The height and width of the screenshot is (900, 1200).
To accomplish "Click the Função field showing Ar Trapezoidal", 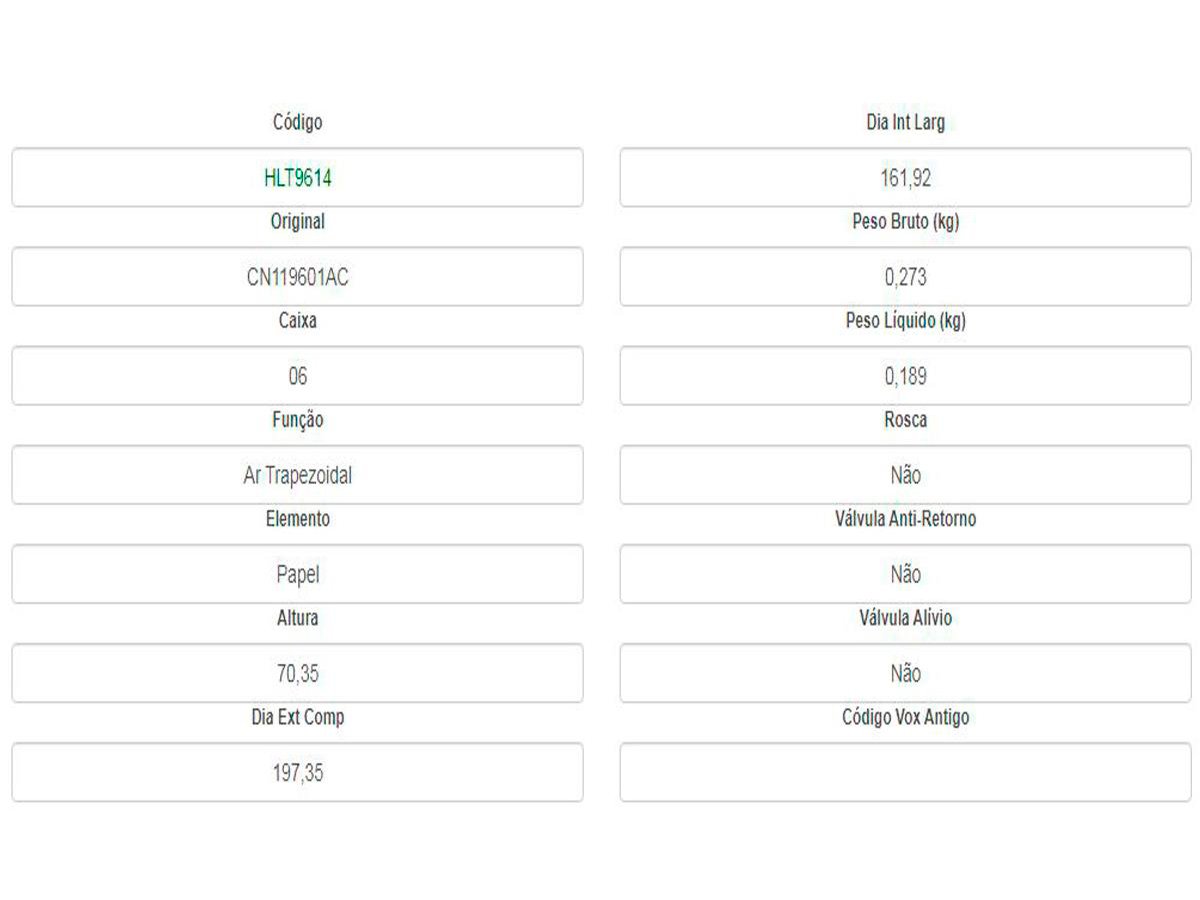I will tap(298, 475).
